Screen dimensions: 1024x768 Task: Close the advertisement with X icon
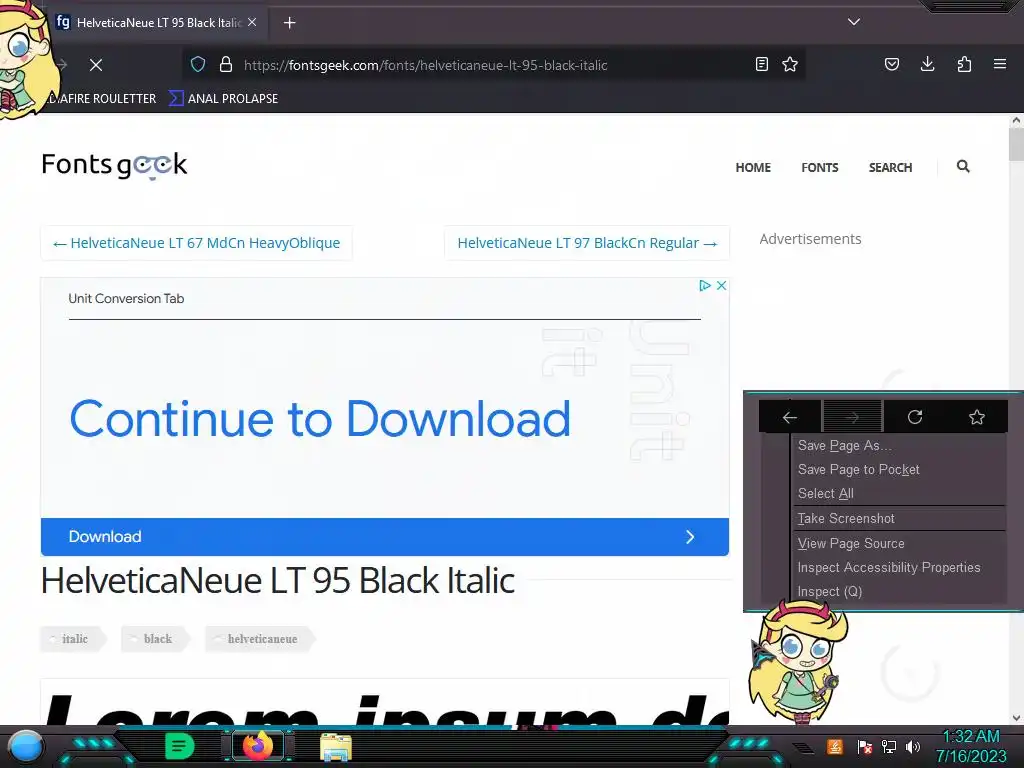[x=721, y=285]
